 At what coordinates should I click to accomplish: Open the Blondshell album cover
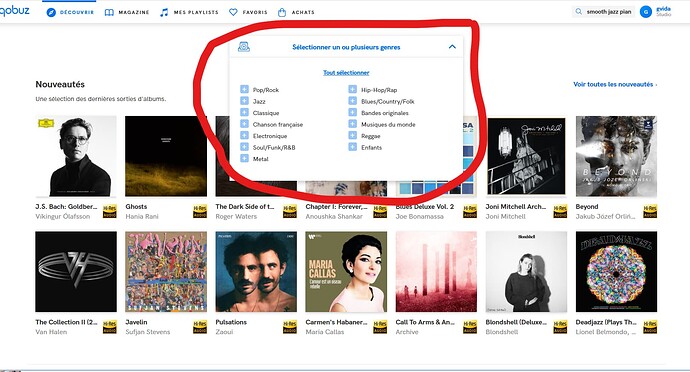(x=526, y=272)
